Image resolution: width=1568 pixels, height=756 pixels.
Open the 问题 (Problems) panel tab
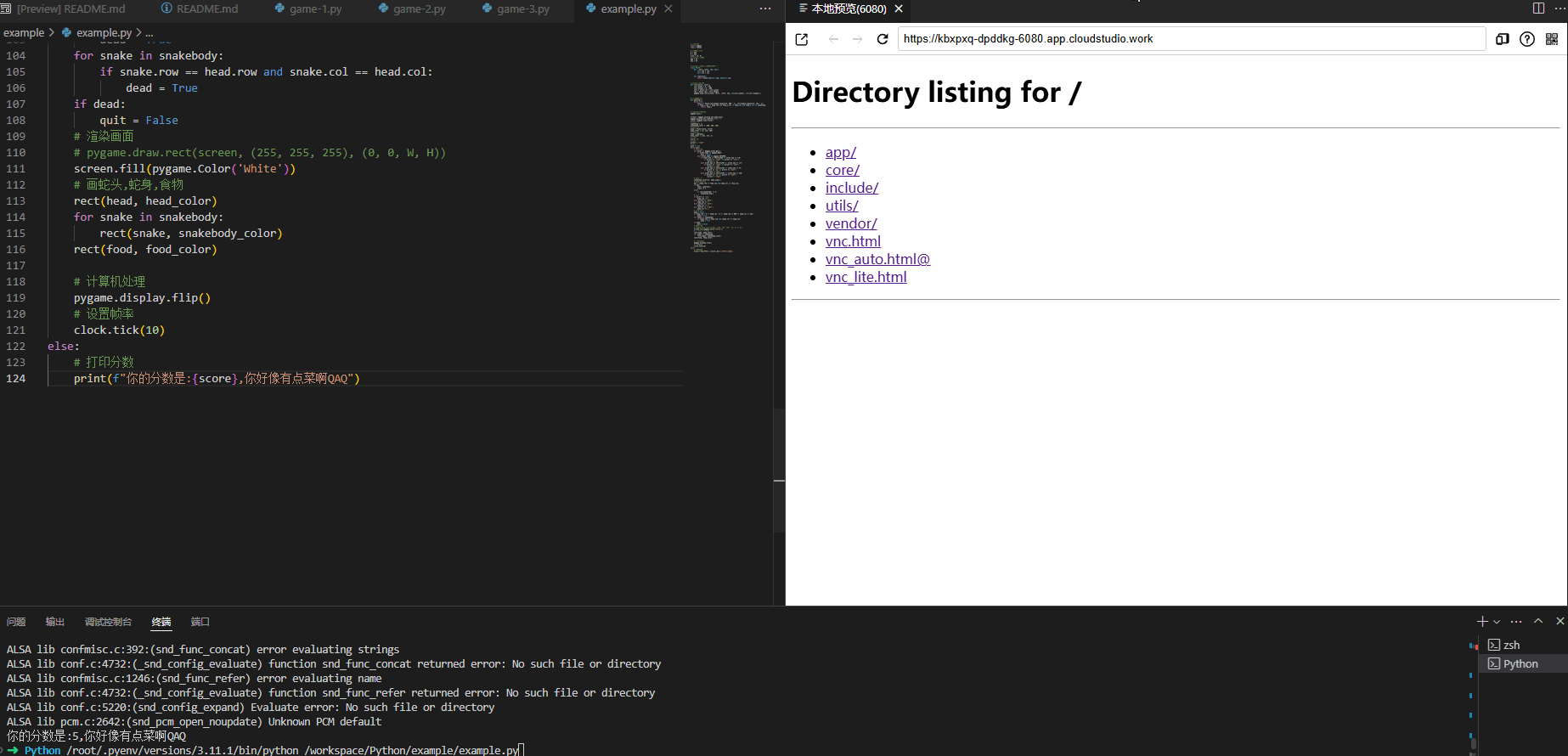pos(16,622)
